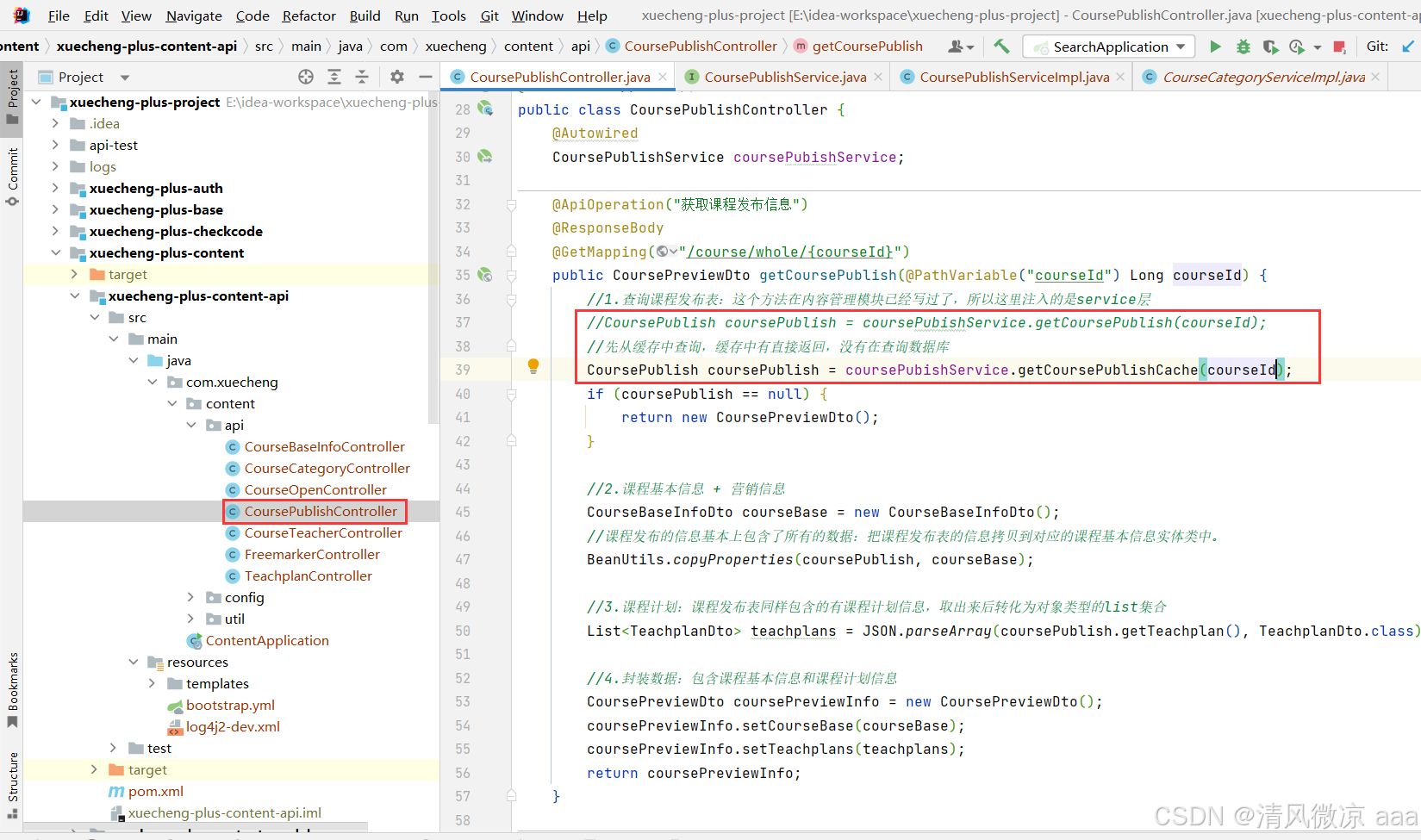Expand the templates folder
Image resolution: width=1421 pixels, height=840 pixels.
(153, 683)
